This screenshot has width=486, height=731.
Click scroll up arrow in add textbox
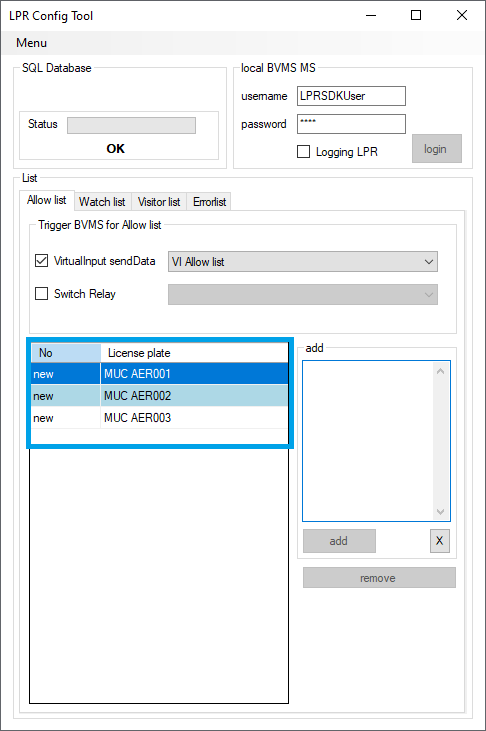point(440,372)
